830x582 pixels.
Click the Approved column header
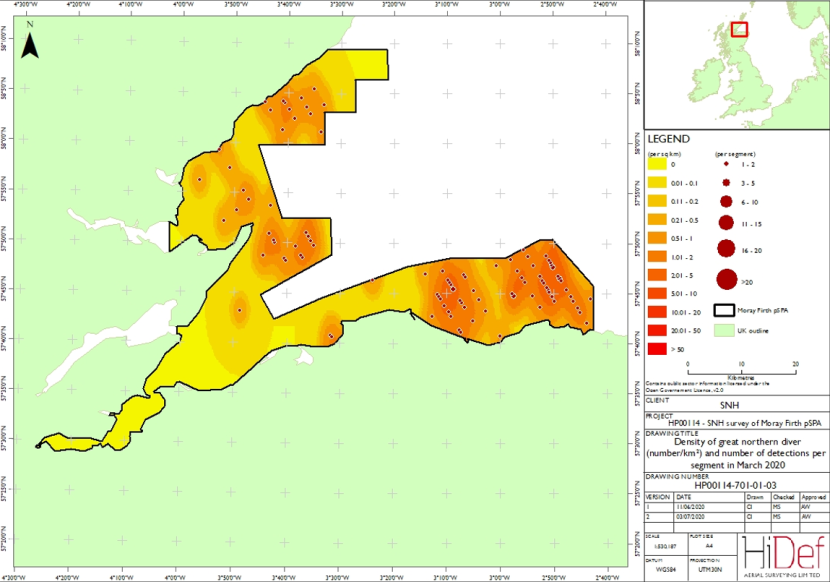[x=813, y=497]
